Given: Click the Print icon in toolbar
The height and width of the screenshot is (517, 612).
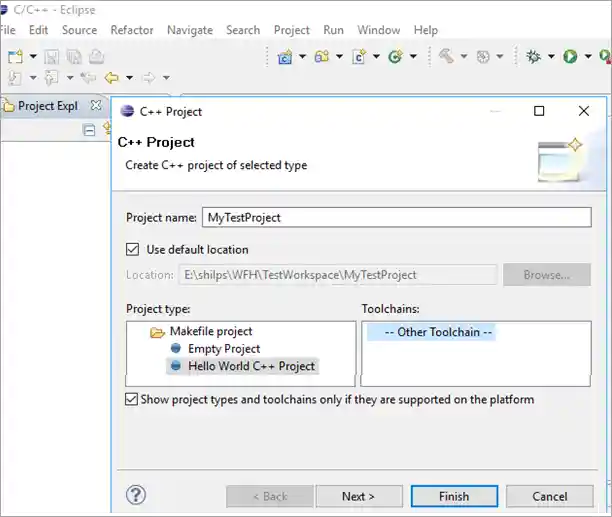Looking at the screenshot, I should click(x=96, y=57).
